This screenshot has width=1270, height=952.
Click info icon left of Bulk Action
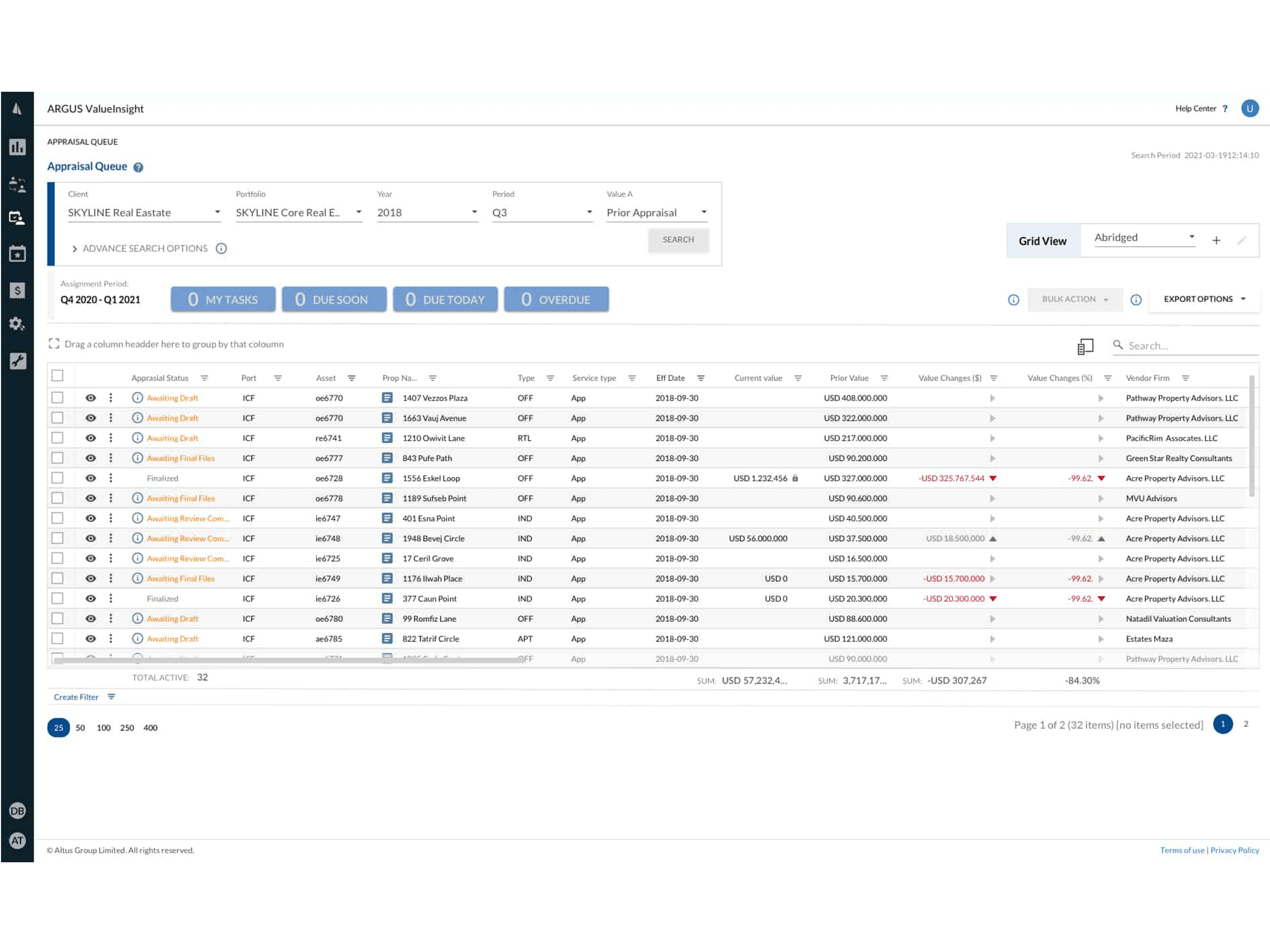(1014, 300)
